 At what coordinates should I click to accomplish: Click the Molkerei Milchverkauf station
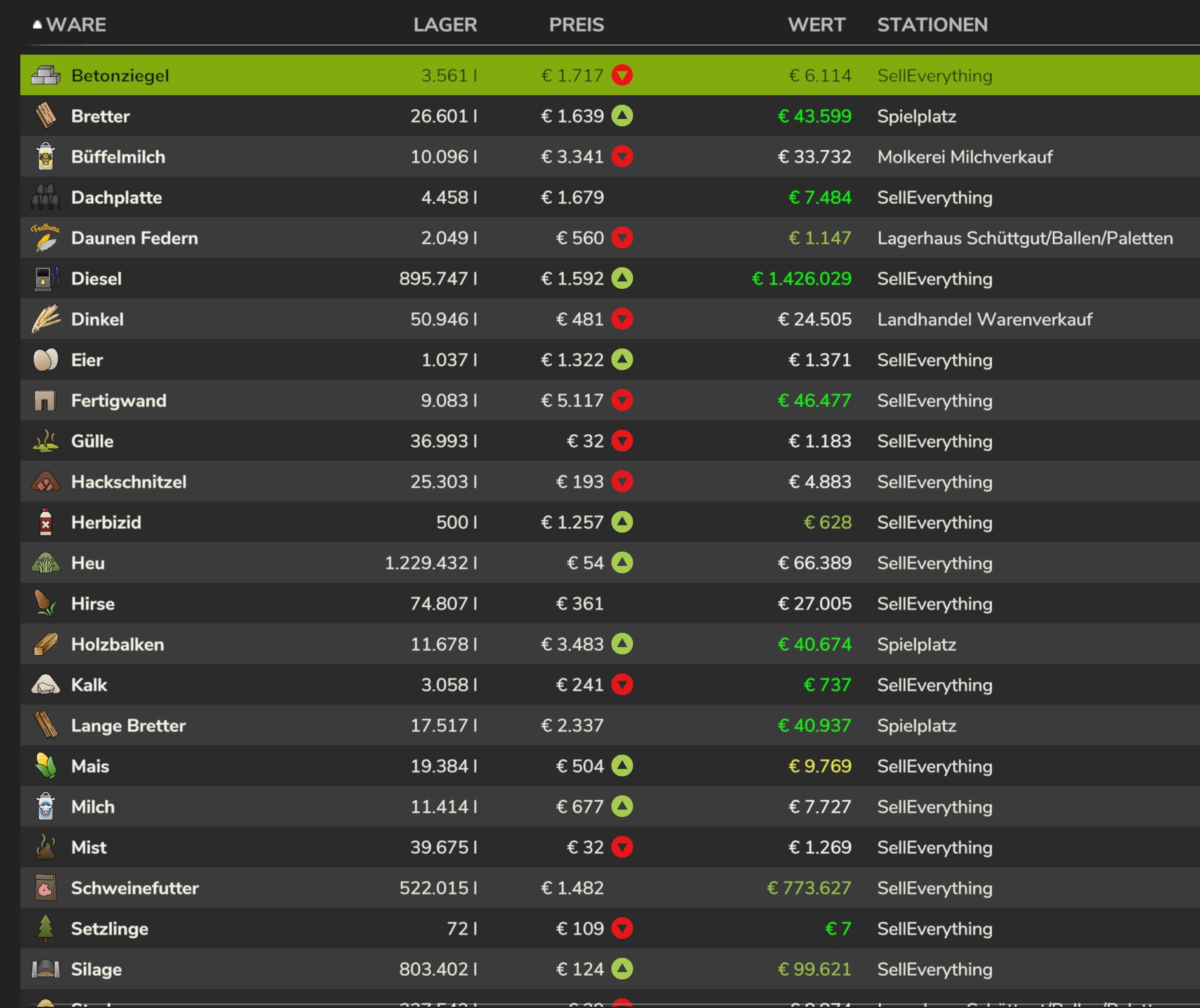pyautogui.click(x=965, y=157)
